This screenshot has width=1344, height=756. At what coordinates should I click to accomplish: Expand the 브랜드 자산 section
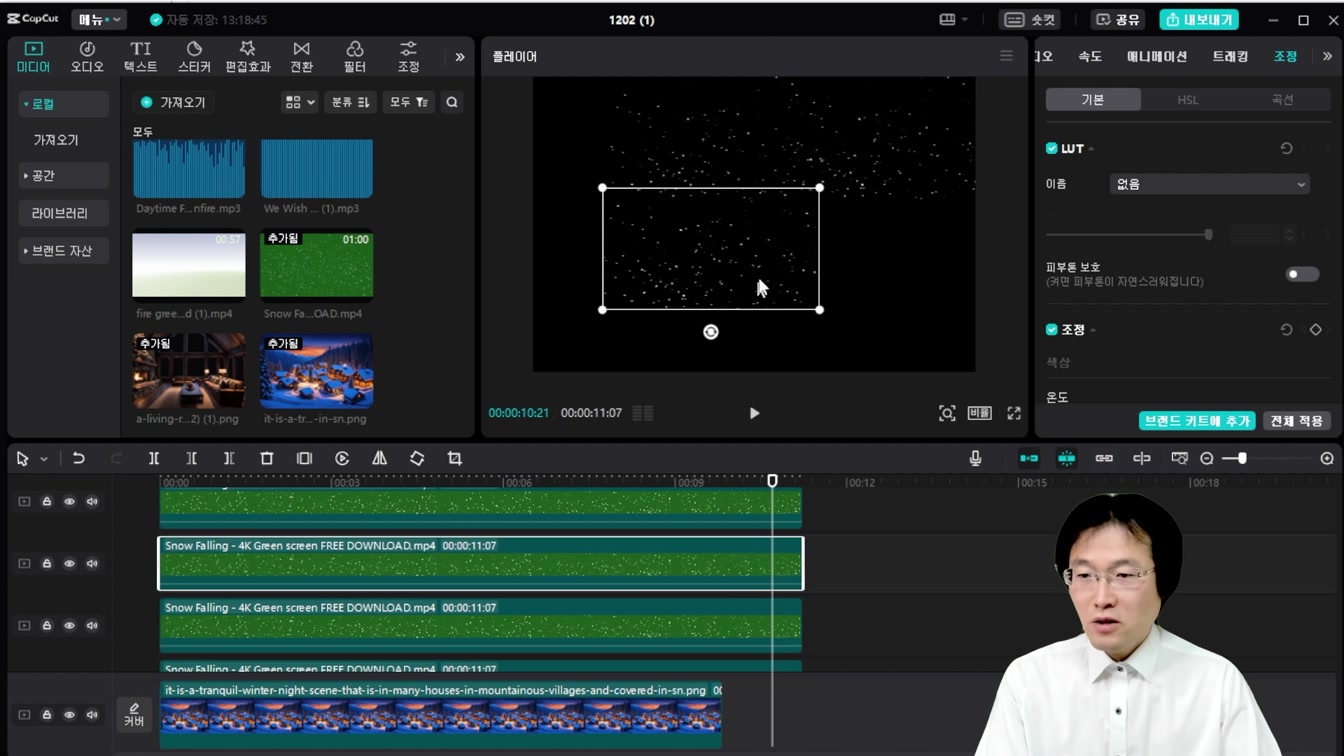63,251
